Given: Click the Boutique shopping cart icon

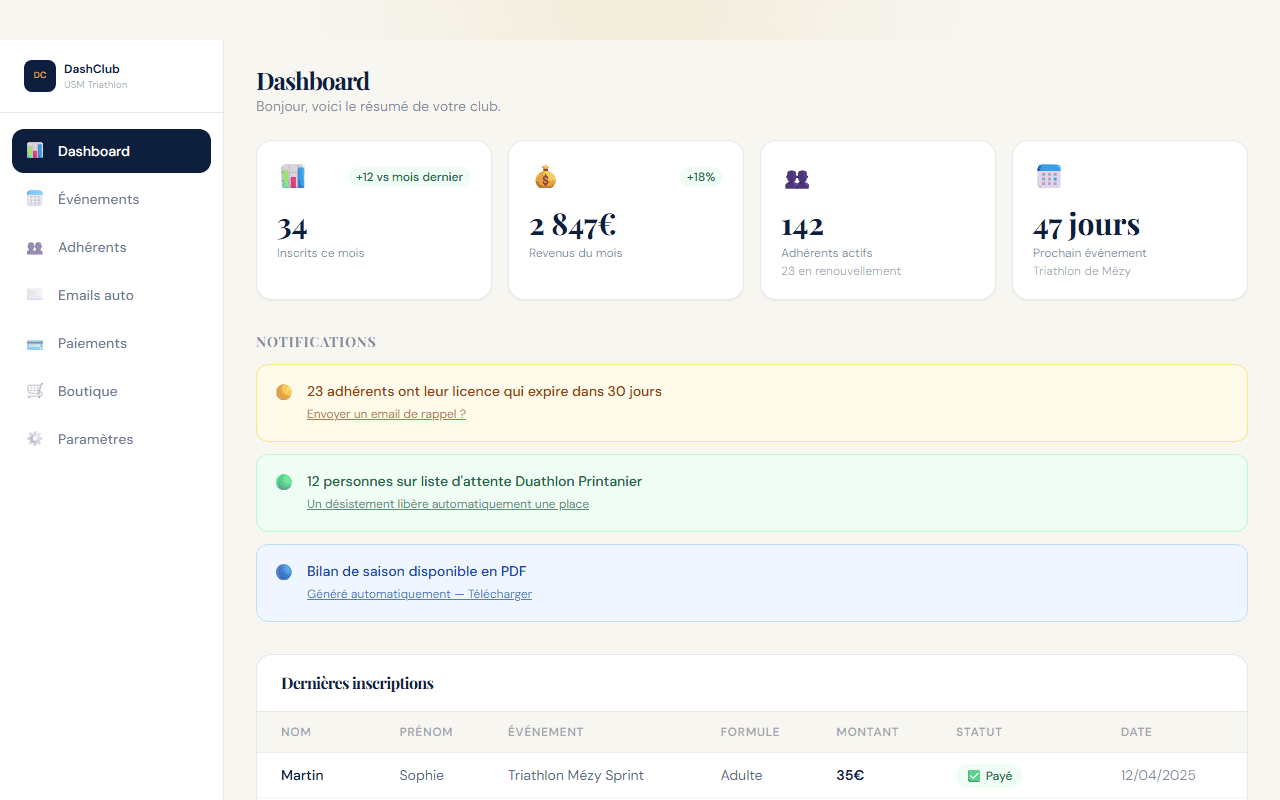Looking at the screenshot, I should pos(35,391).
